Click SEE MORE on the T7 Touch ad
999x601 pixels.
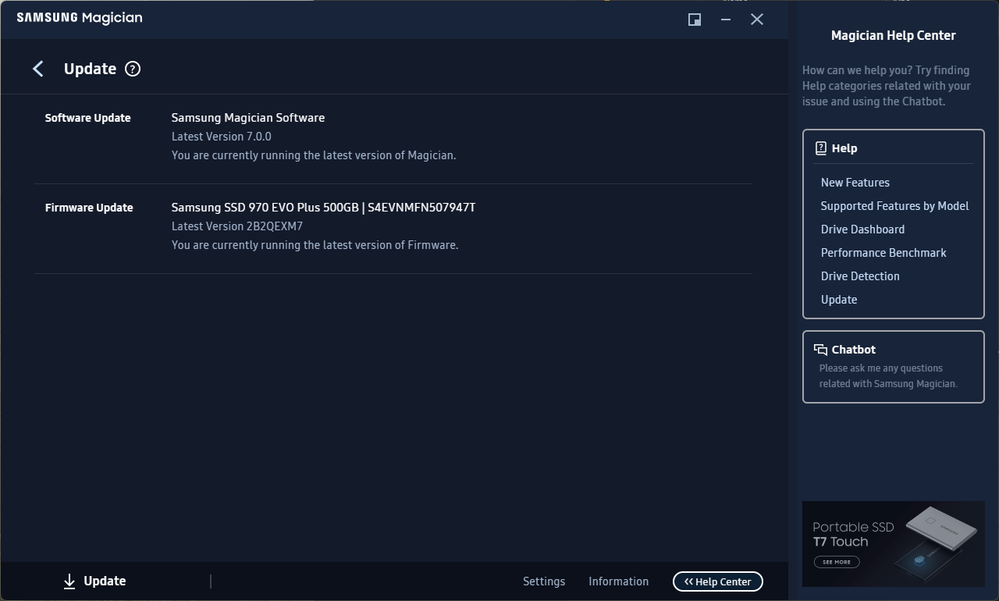pos(837,561)
